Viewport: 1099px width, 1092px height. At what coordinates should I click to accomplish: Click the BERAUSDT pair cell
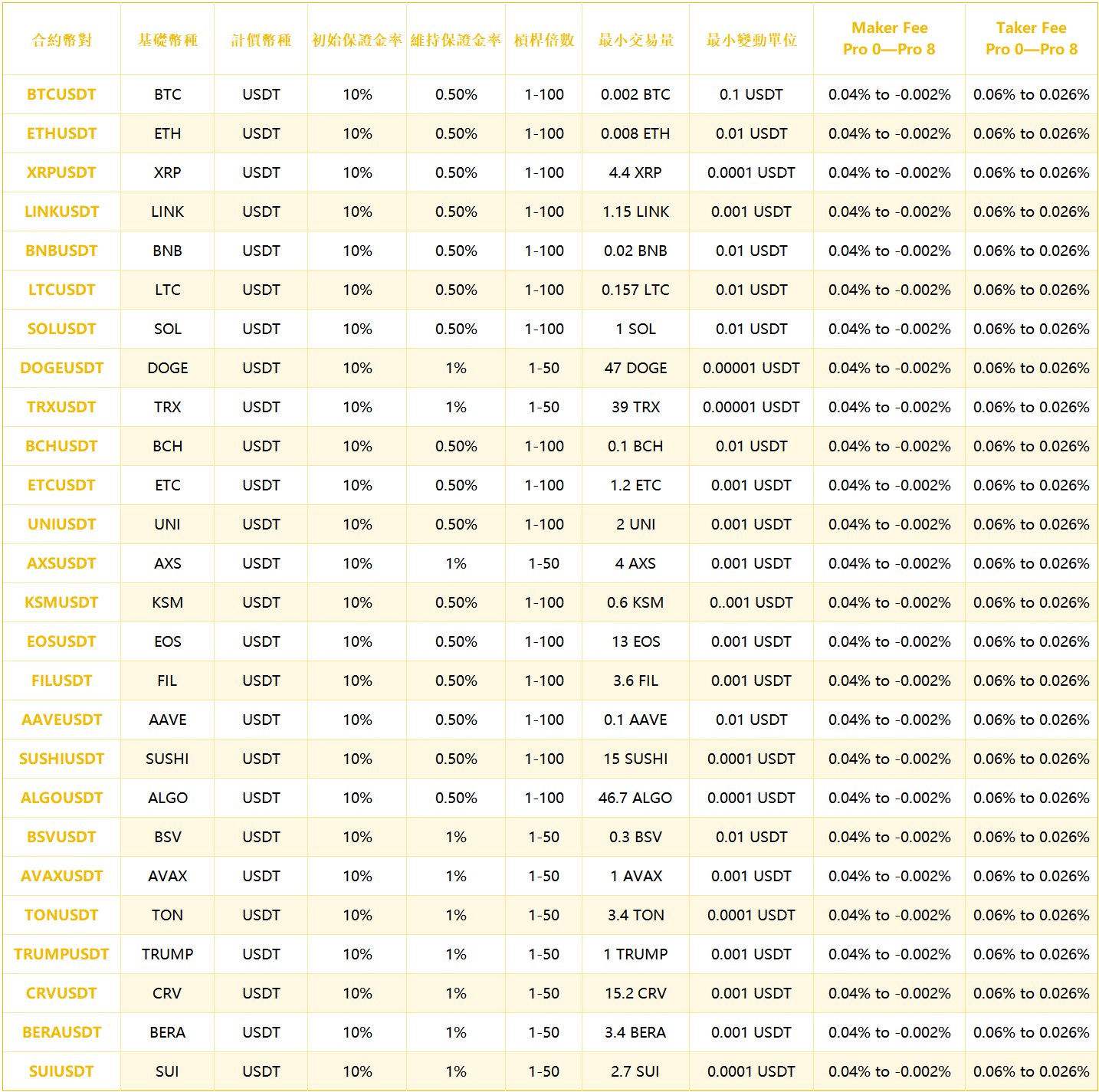tap(61, 1032)
